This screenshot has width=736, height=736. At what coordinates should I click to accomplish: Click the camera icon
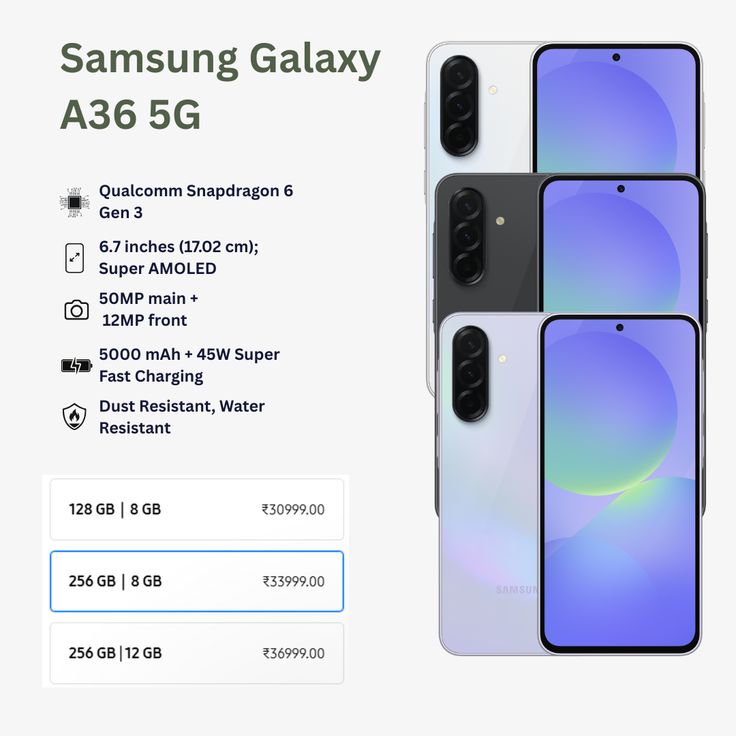(x=77, y=310)
